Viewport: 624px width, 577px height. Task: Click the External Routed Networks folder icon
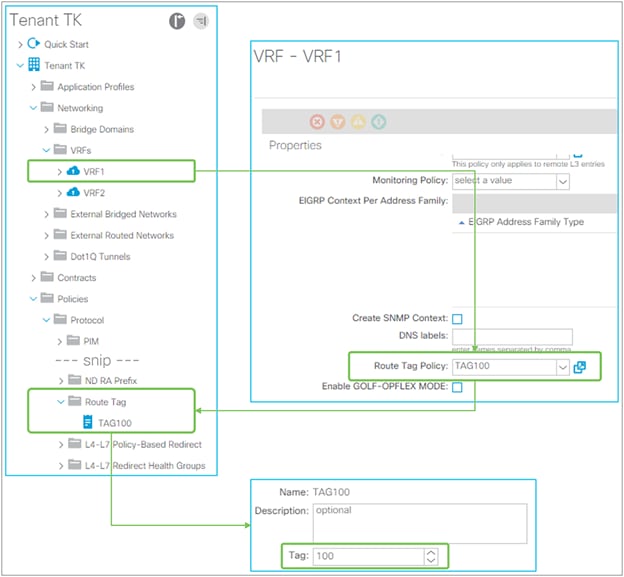pos(60,234)
